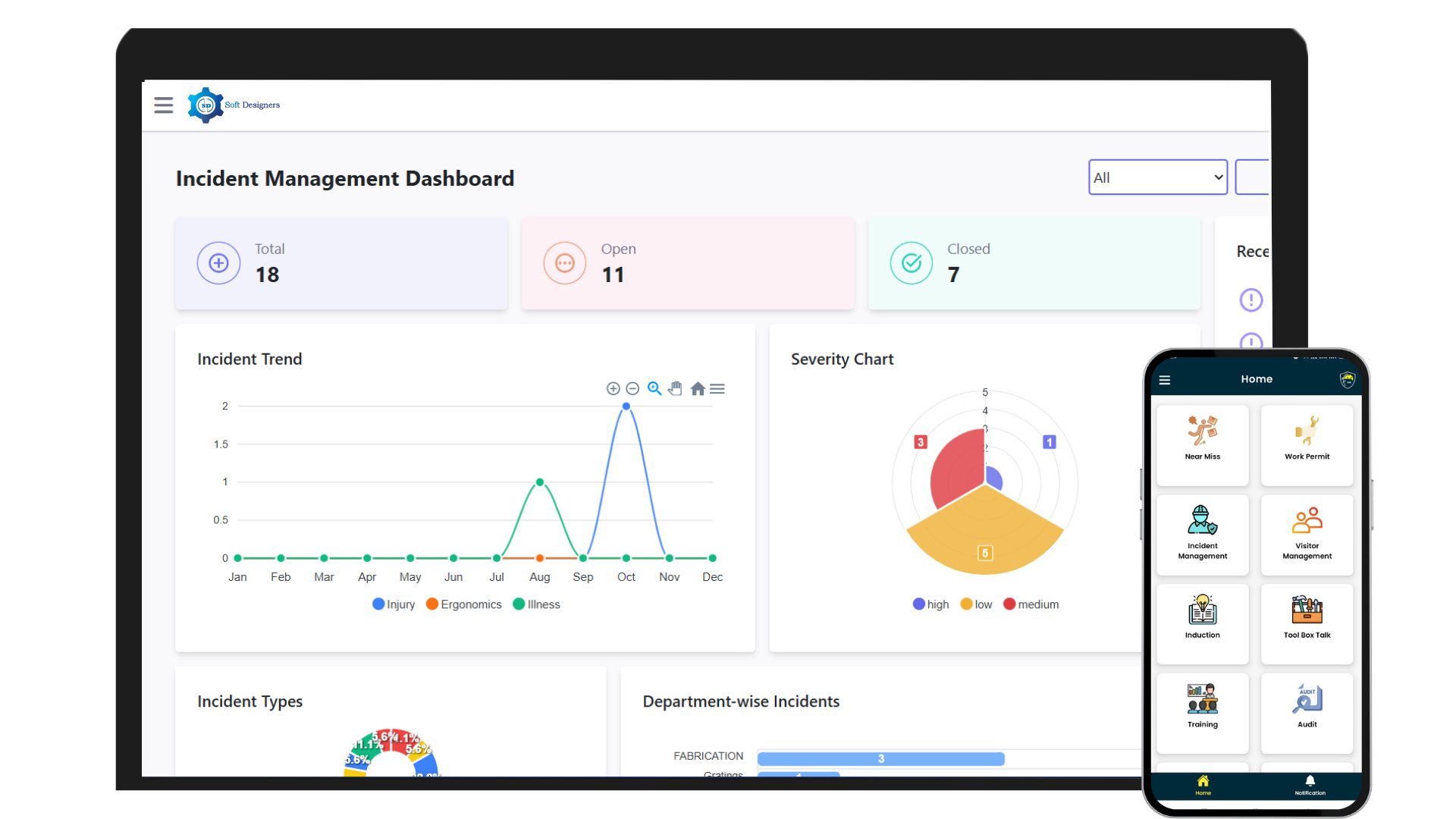1456x819 pixels.
Task: Expand the sidebar with the hamburger menu
Action: click(163, 105)
